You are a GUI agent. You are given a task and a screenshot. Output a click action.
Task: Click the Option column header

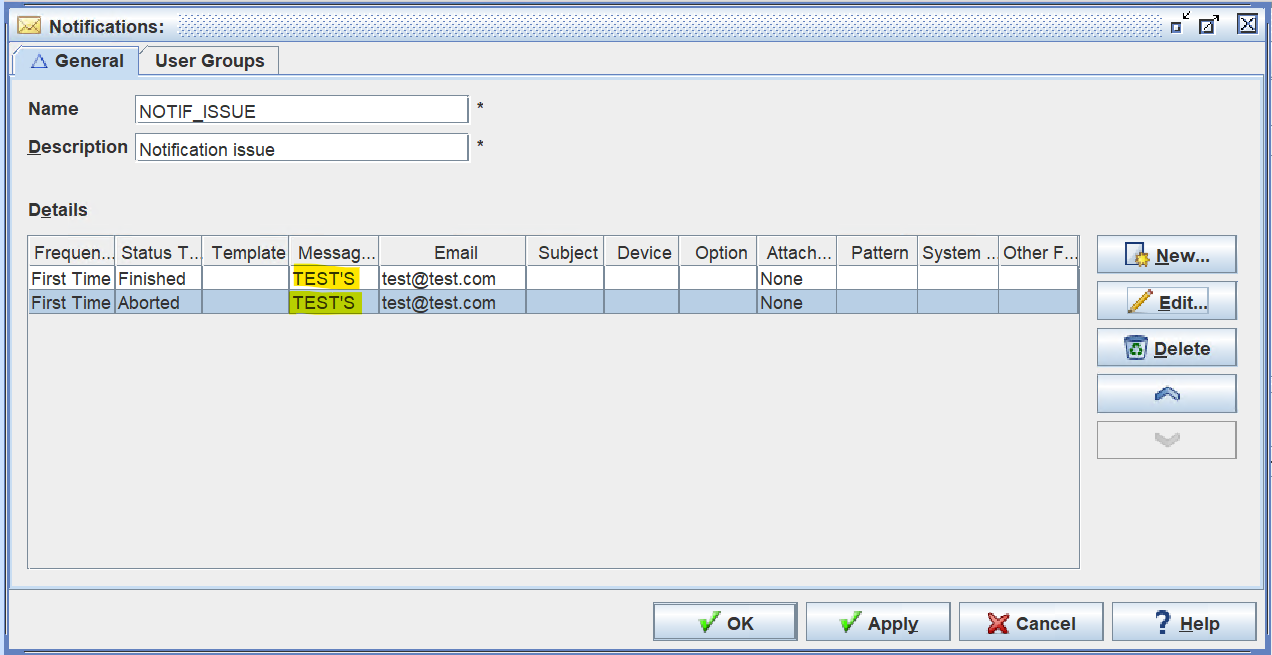[718, 252]
